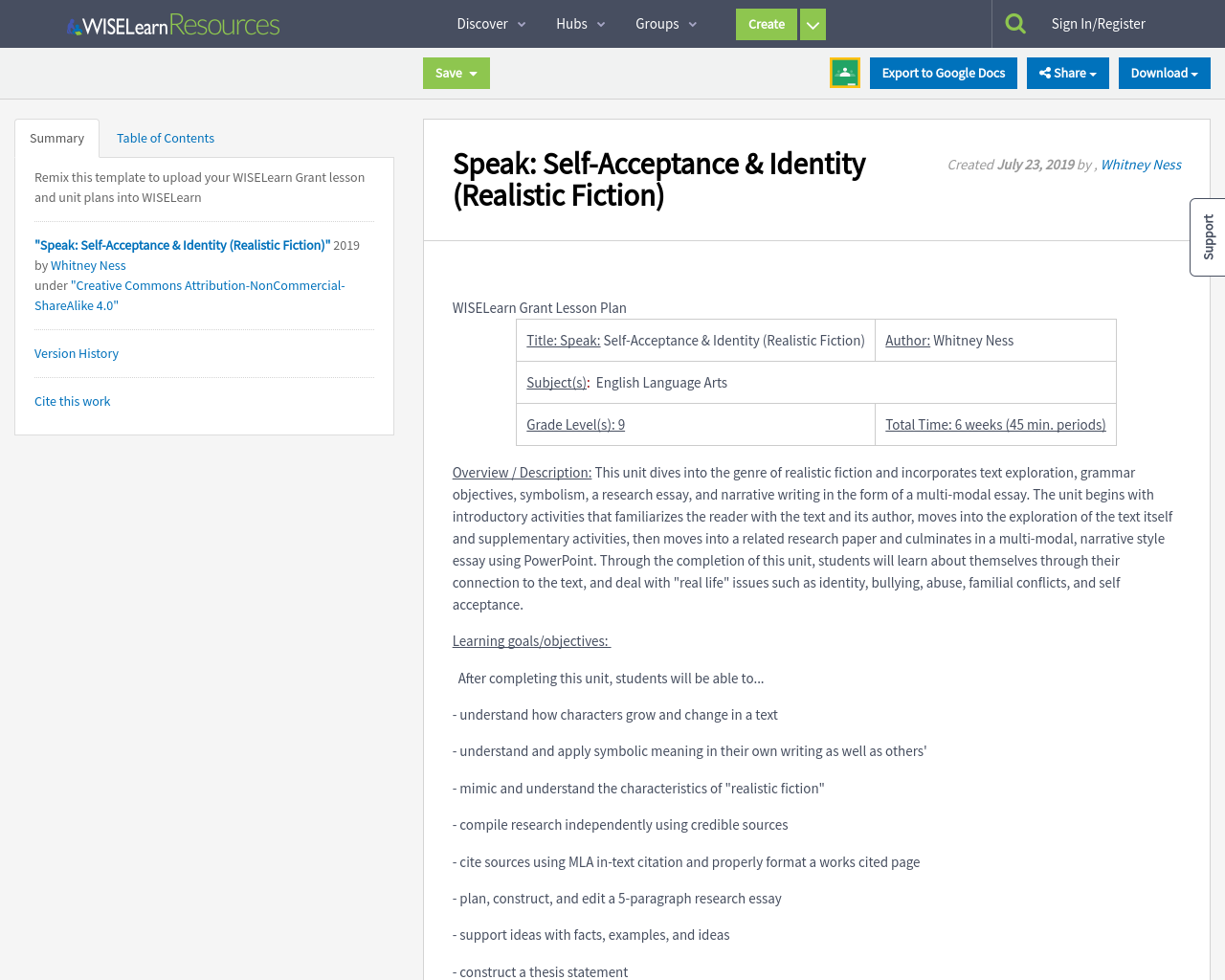The height and width of the screenshot is (980, 1225).
Task: Open the Share options
Action: pyautogui.click(x=1067, y=72)
